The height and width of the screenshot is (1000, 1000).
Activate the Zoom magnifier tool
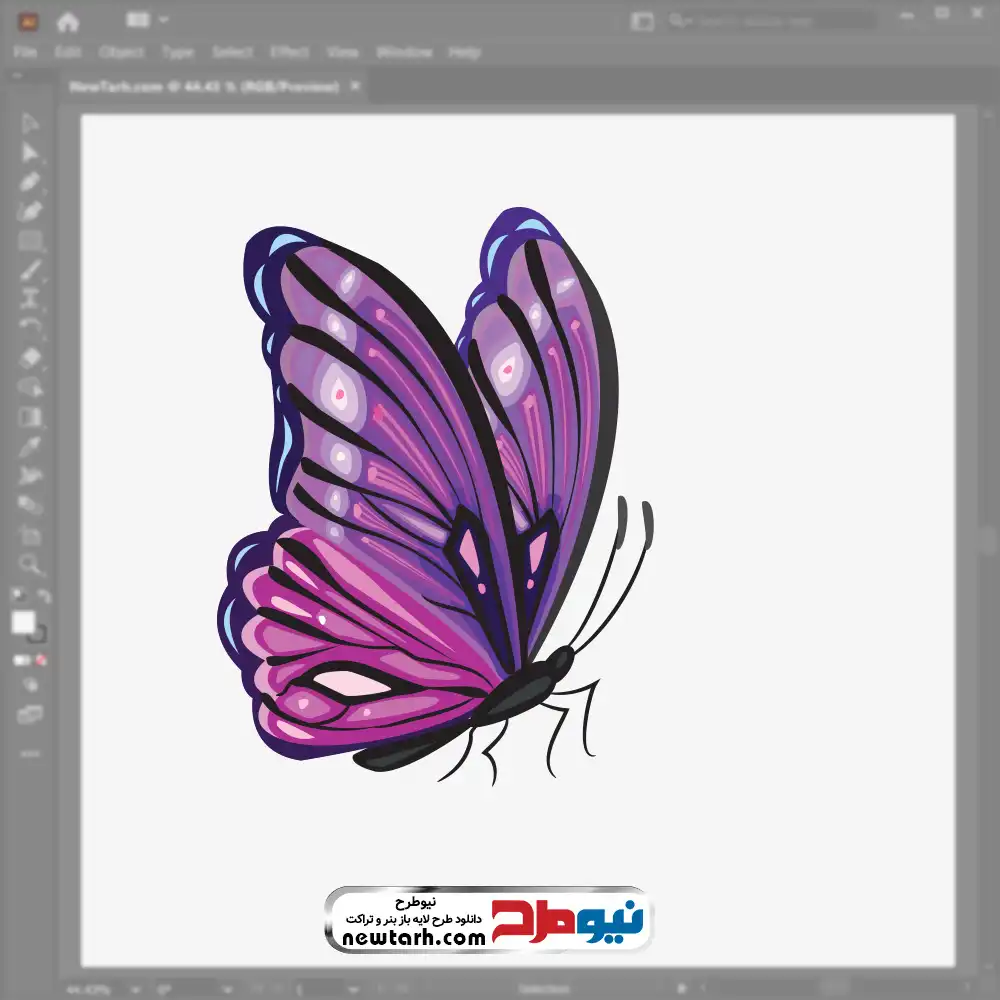click(30, 564)
